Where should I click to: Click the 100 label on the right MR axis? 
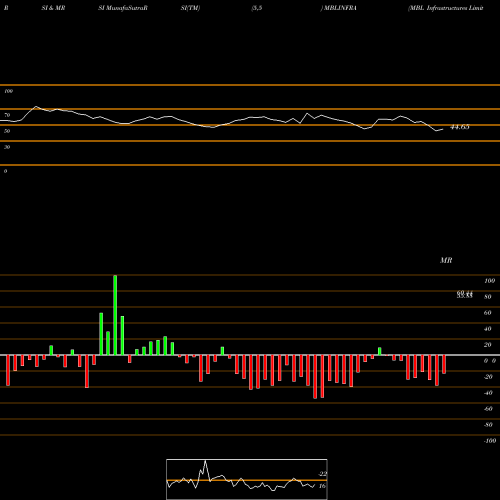[x=489, y=281]
